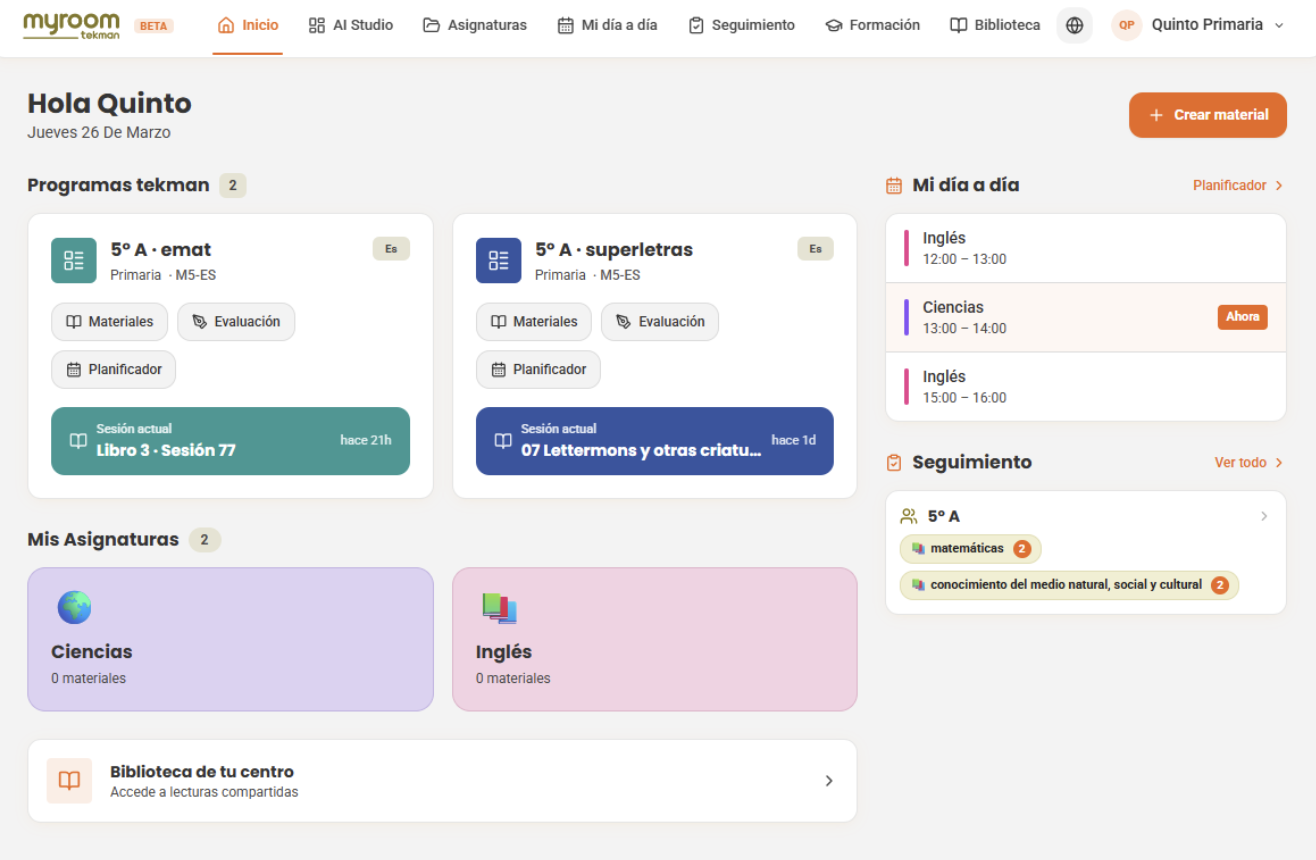Open the AI Studio tab
This screenshot has width=1316, height=860.
(x=351, y=25)
